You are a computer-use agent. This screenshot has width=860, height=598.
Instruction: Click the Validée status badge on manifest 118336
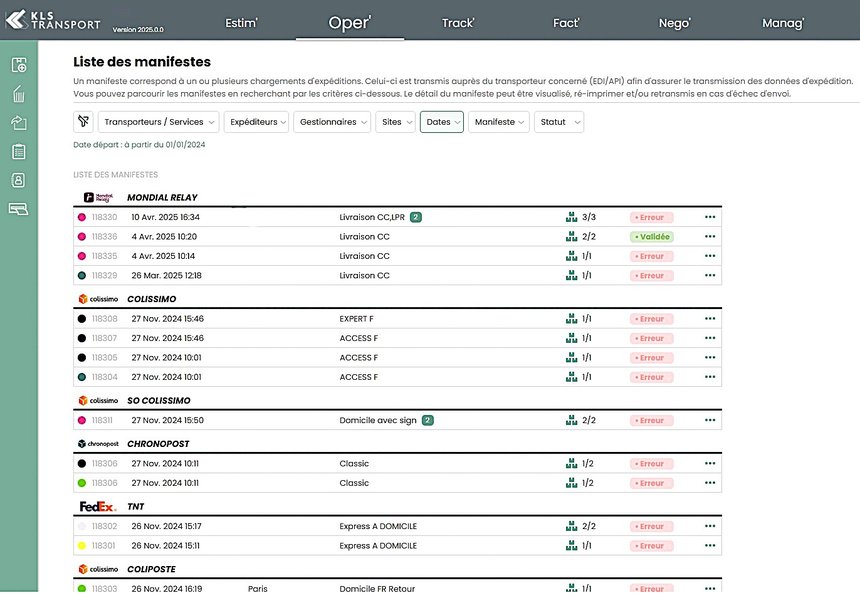coord(652,237)
